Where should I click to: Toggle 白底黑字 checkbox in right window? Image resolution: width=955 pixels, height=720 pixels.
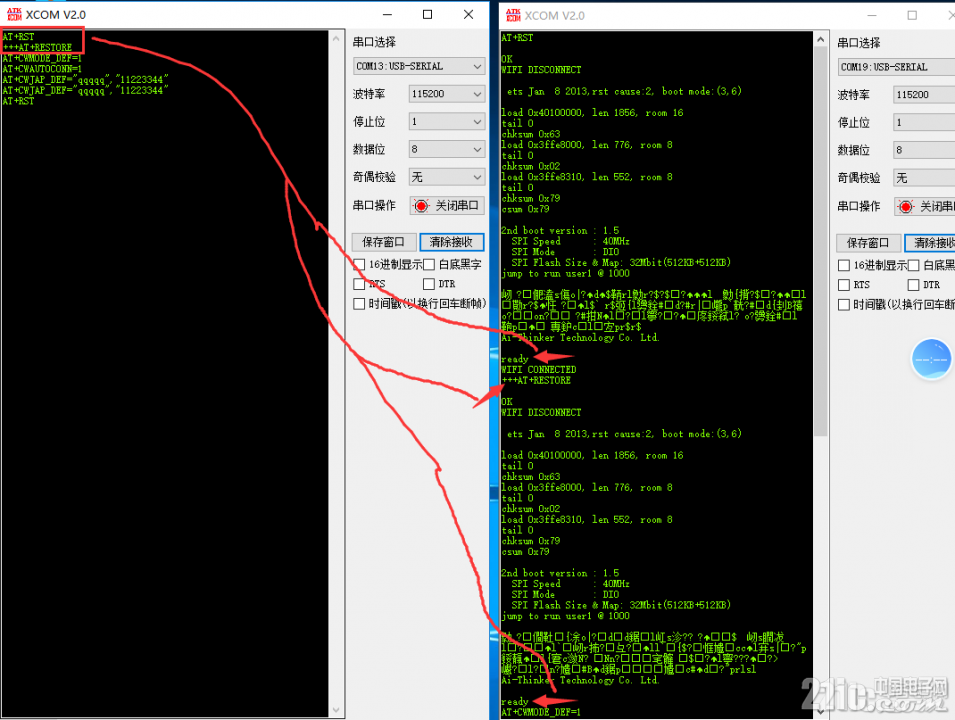pyautogui.click(x=913, y=266)
